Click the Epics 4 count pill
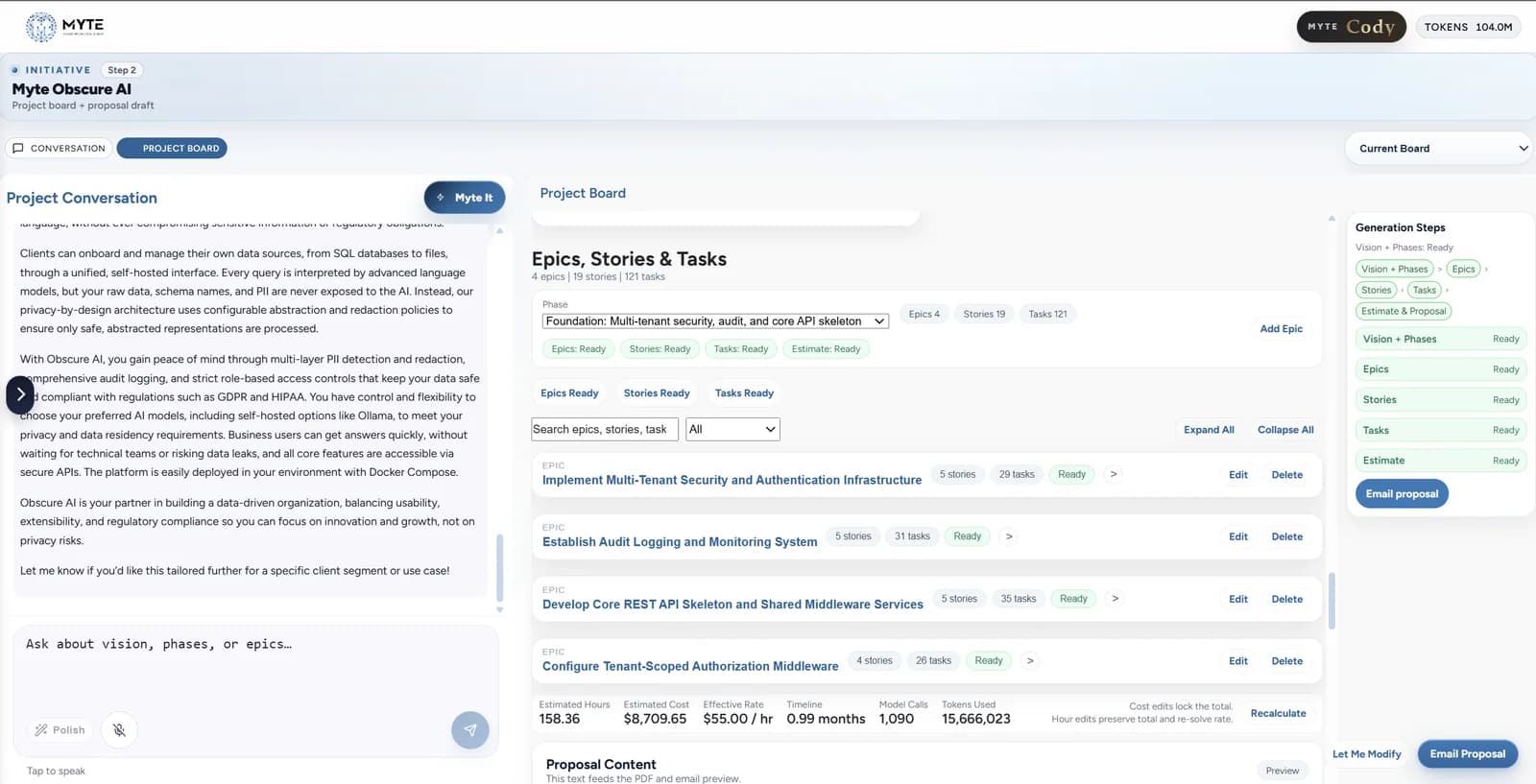The height and width of the screenshot is (784, 1536). [x=924, y=314]
